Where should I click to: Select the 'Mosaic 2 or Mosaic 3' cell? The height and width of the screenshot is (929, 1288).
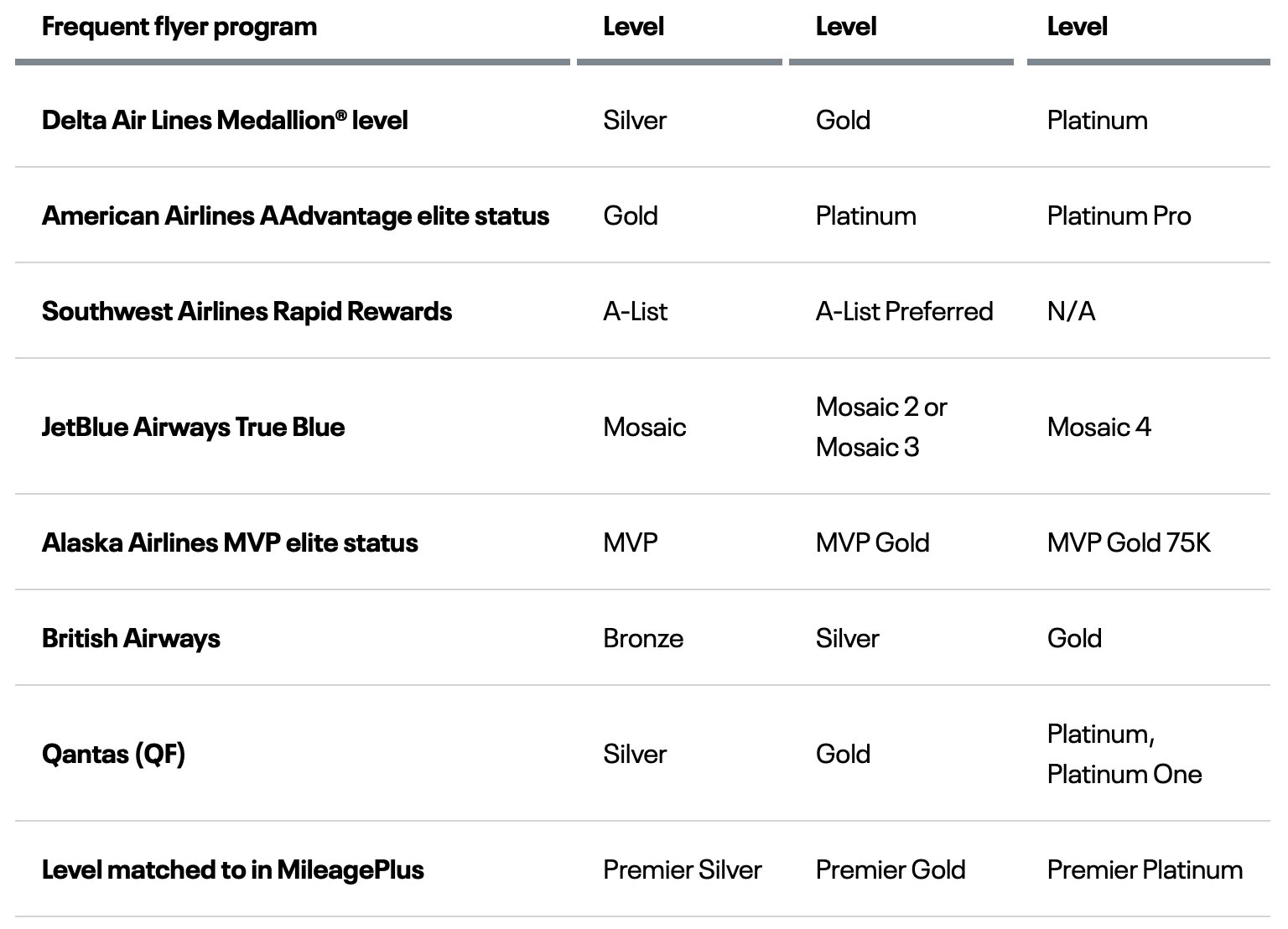pos(881,428)
